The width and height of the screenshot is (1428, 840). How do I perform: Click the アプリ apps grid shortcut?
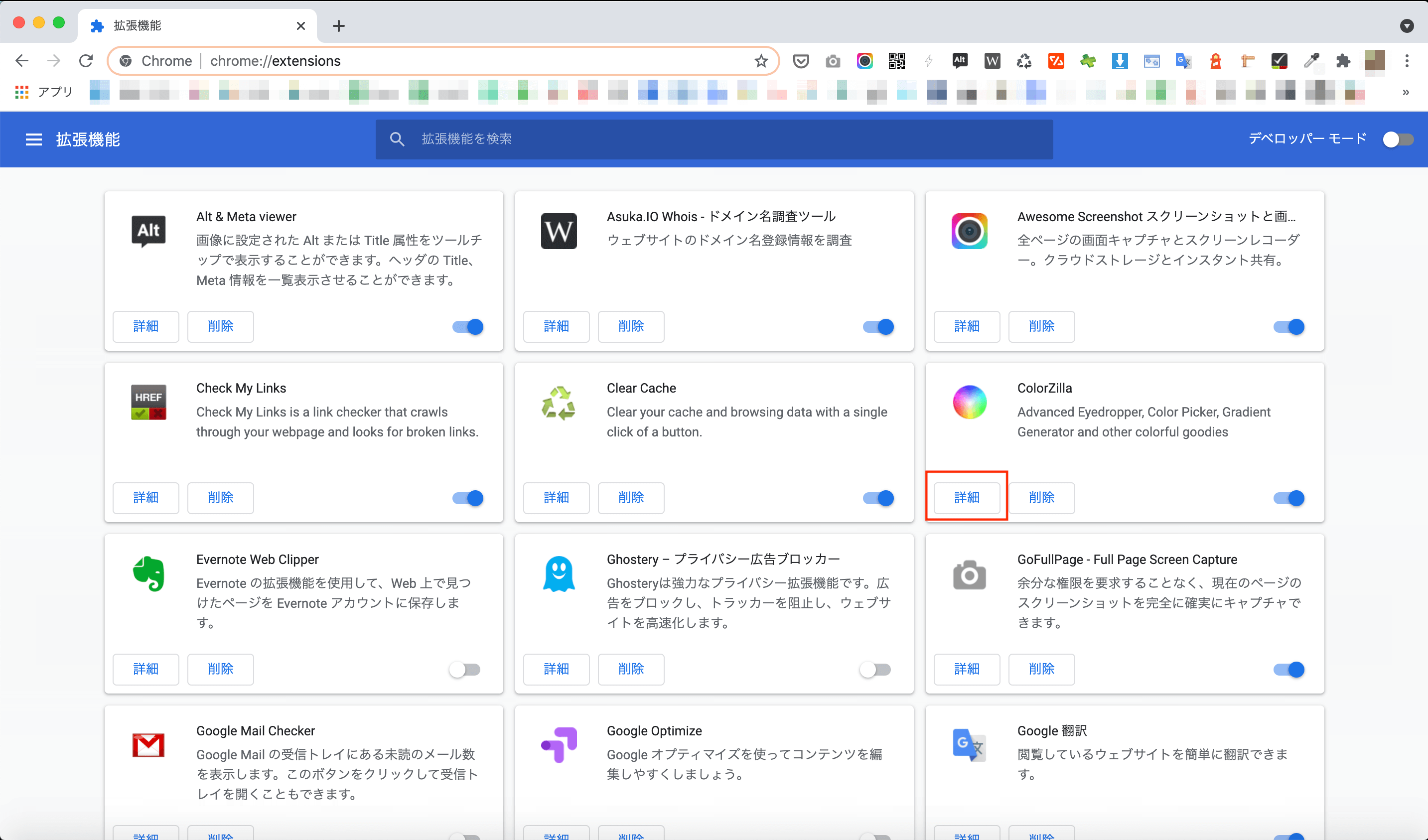pos(44,91)
